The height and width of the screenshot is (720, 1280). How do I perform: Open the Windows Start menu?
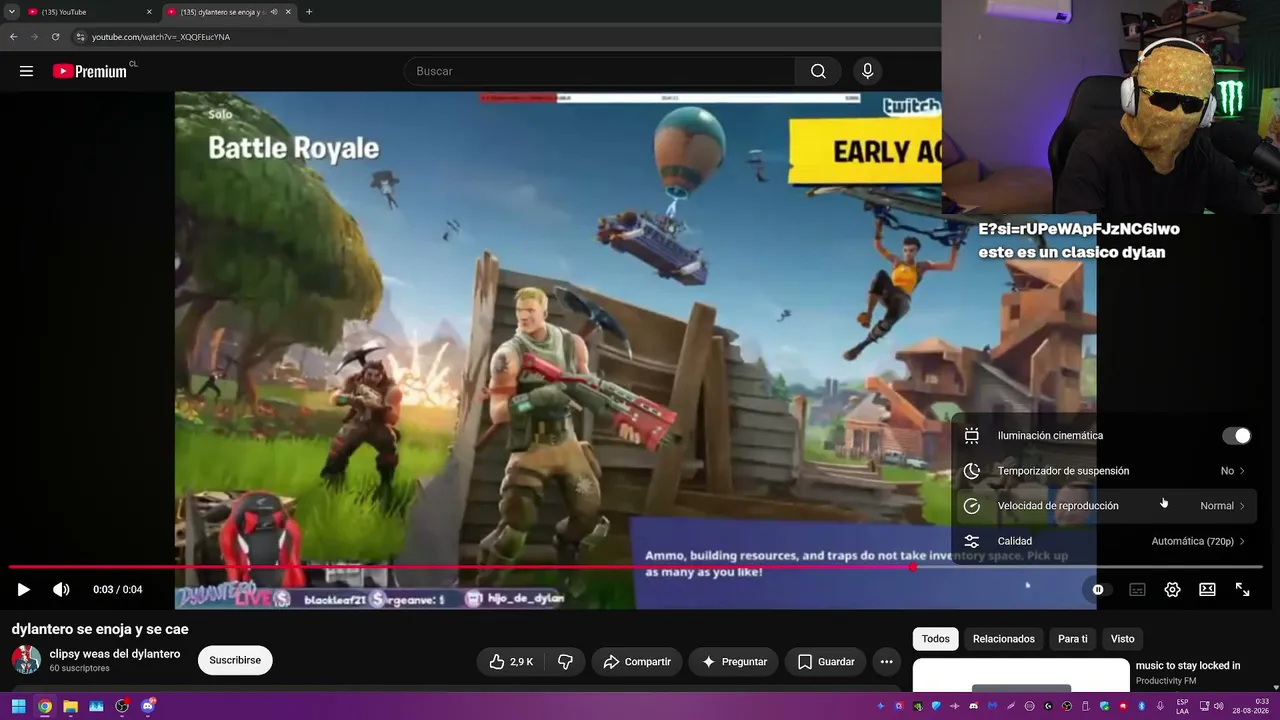(x=18, y=706)
